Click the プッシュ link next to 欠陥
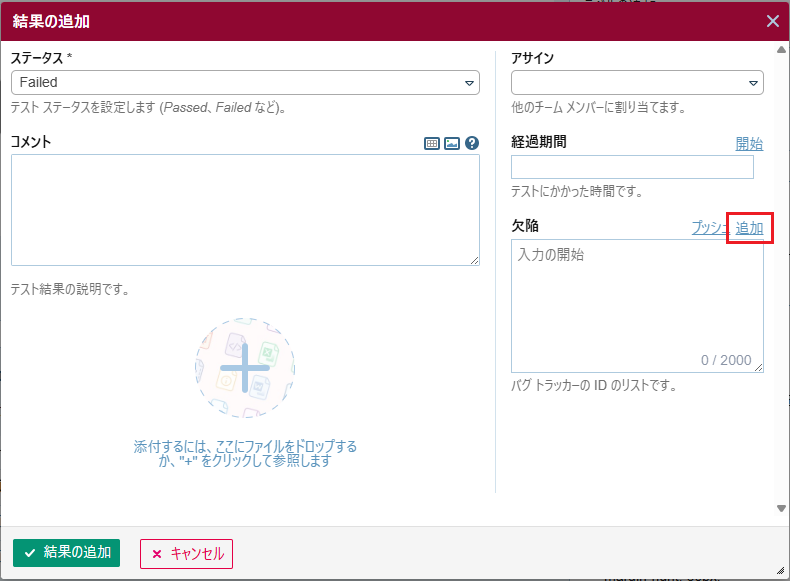 (x=709, y=228)
